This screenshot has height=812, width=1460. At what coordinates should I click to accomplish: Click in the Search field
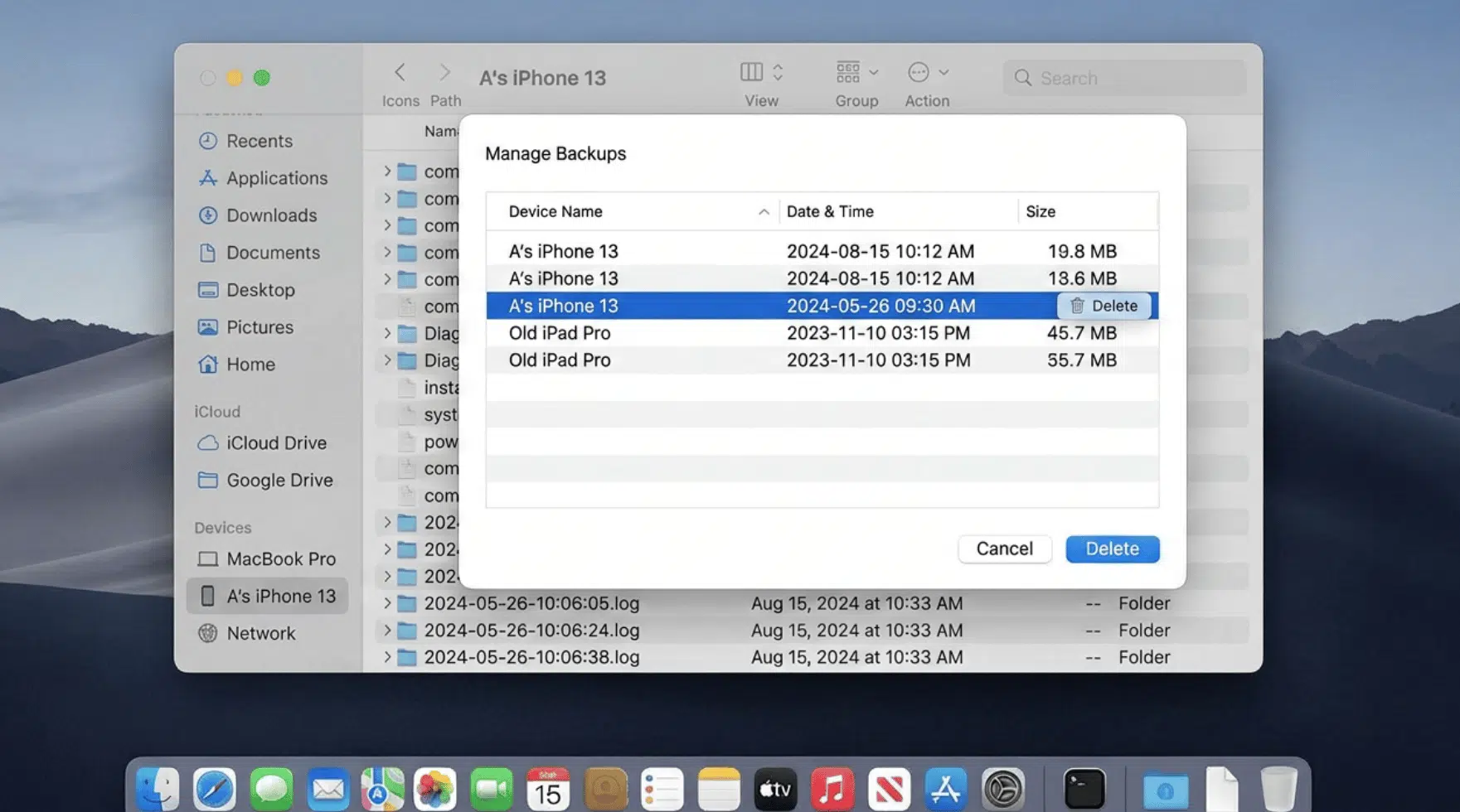1124,78
